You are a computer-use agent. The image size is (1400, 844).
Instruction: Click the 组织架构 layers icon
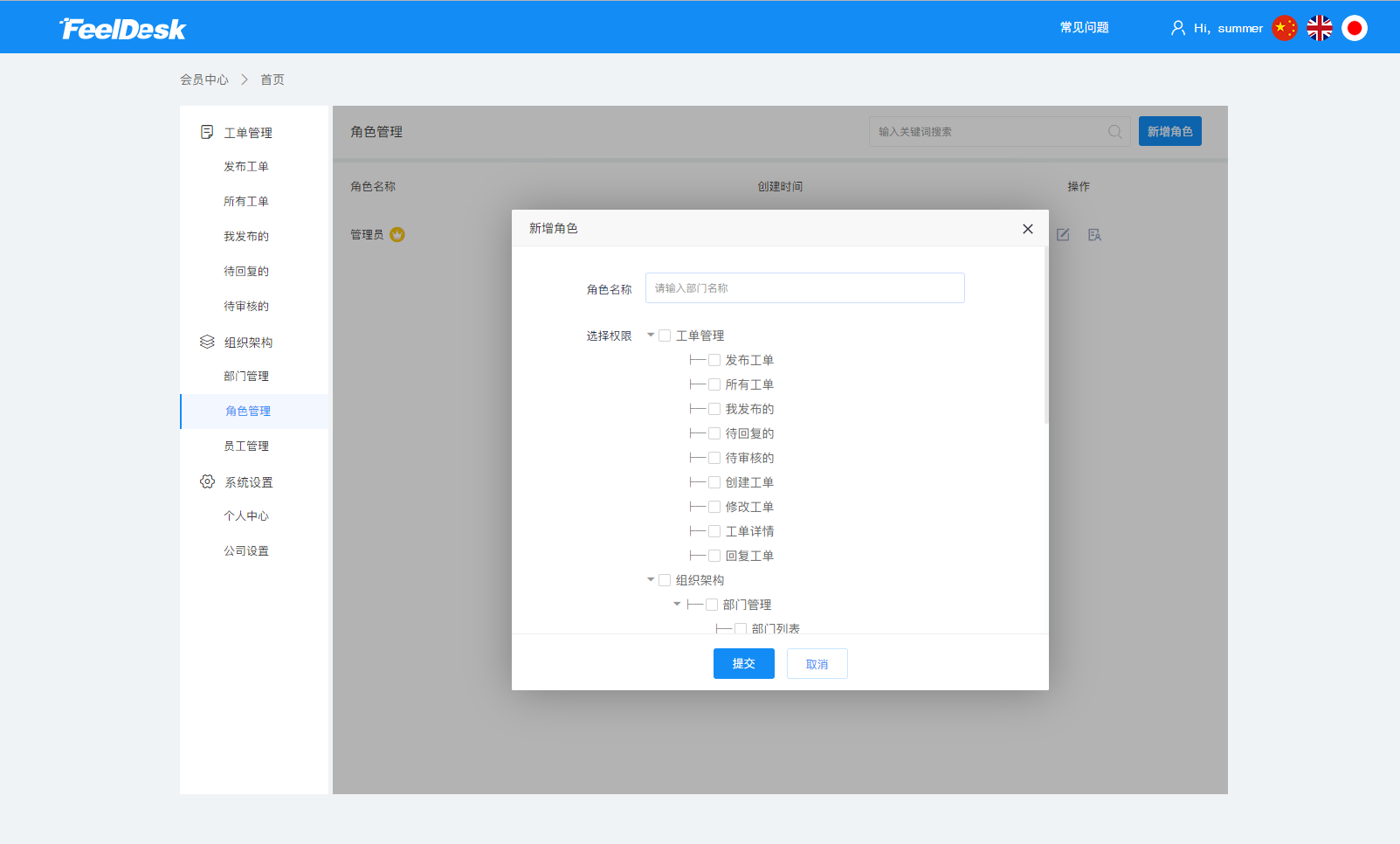point(207,342)
